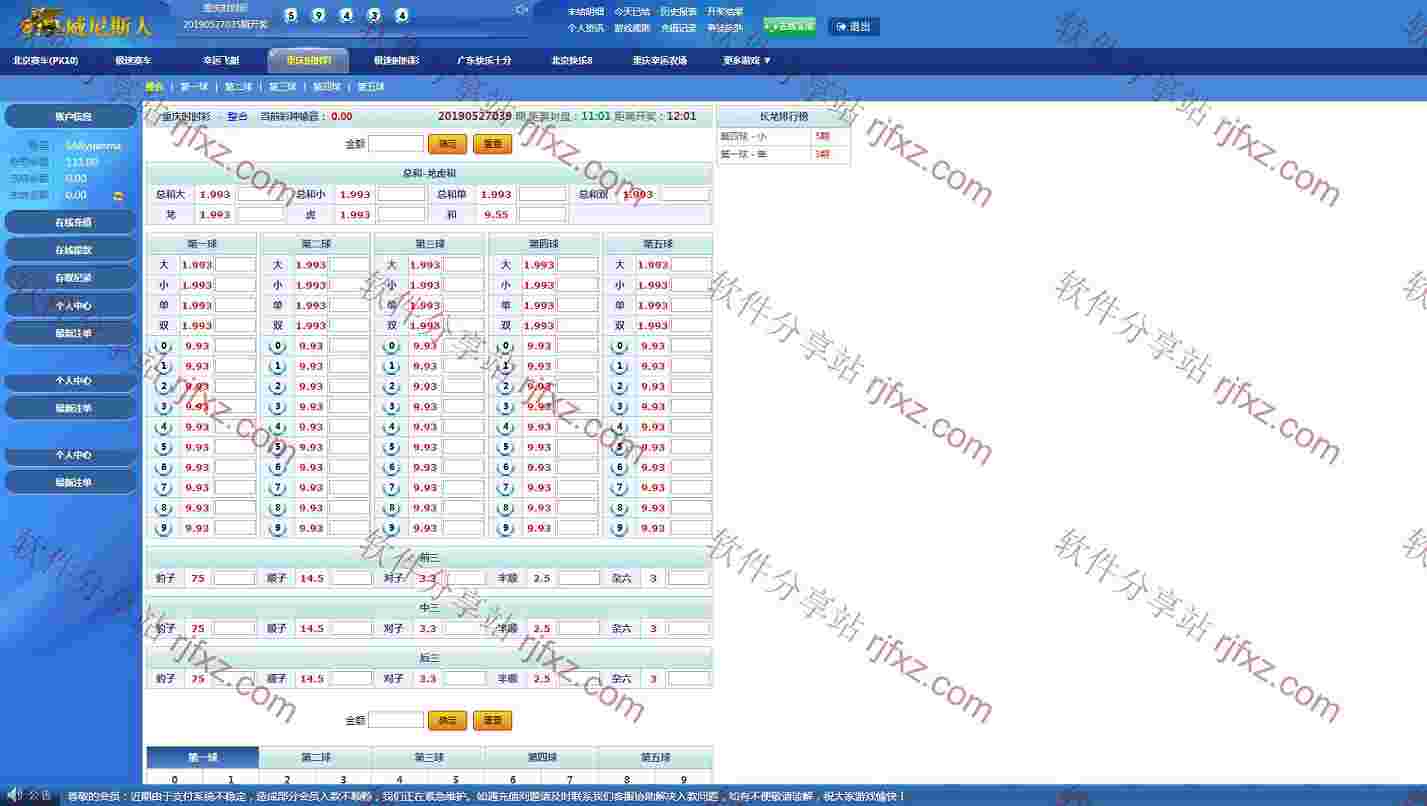
Task: Select ball 3 icon in 第四球 column
Action: click(x=505, y=407)
